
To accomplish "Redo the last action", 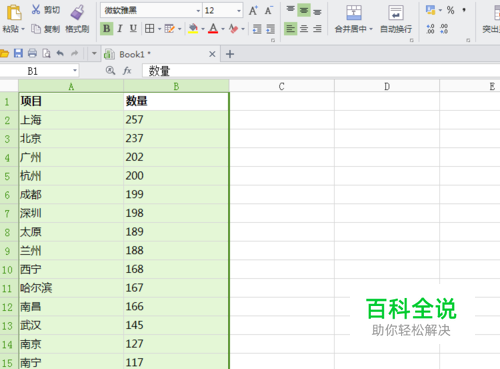I will tap(74, 53).
